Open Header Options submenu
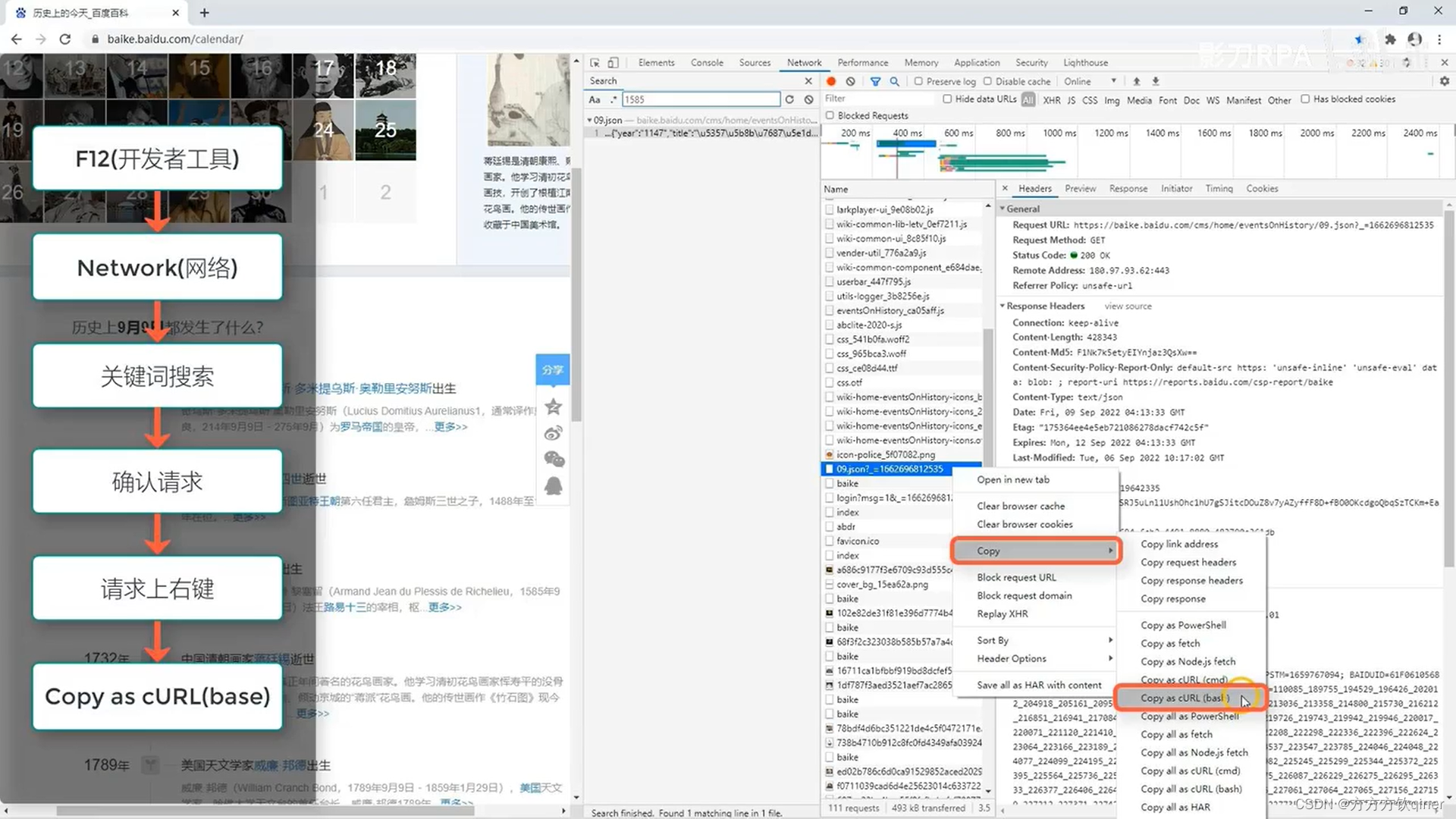1456x819 pixels. pos(1035,659)
